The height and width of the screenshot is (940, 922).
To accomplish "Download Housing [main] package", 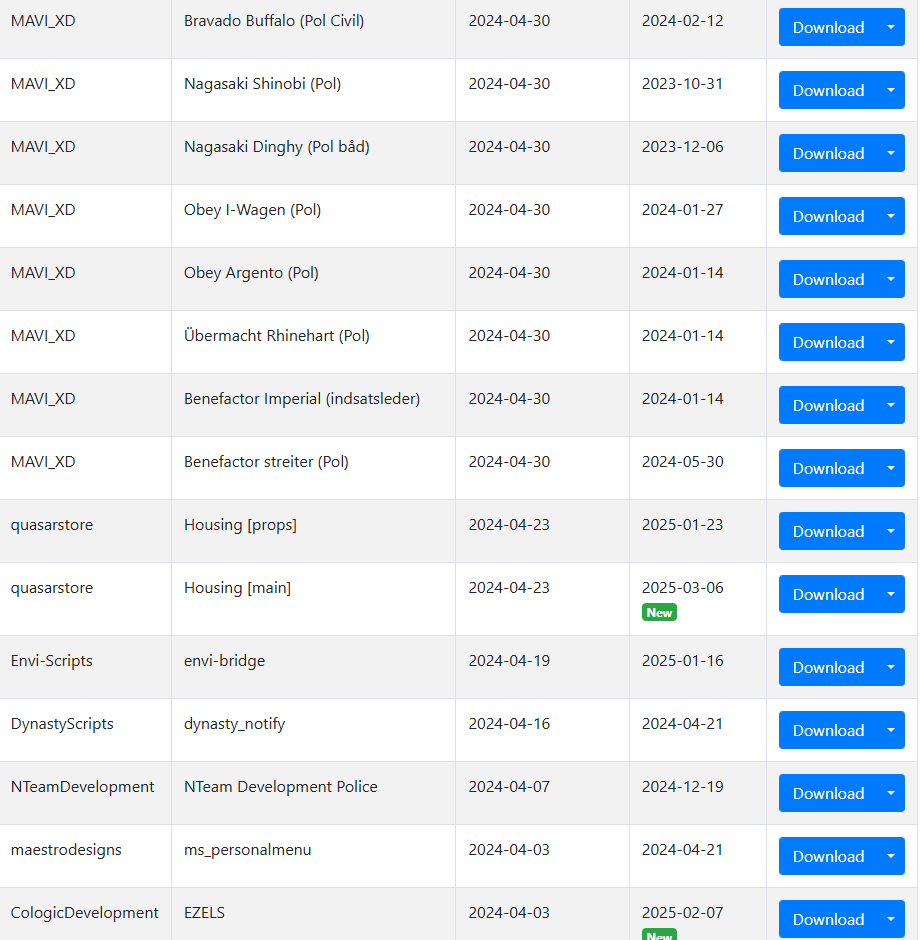I will tap(828, 593).
